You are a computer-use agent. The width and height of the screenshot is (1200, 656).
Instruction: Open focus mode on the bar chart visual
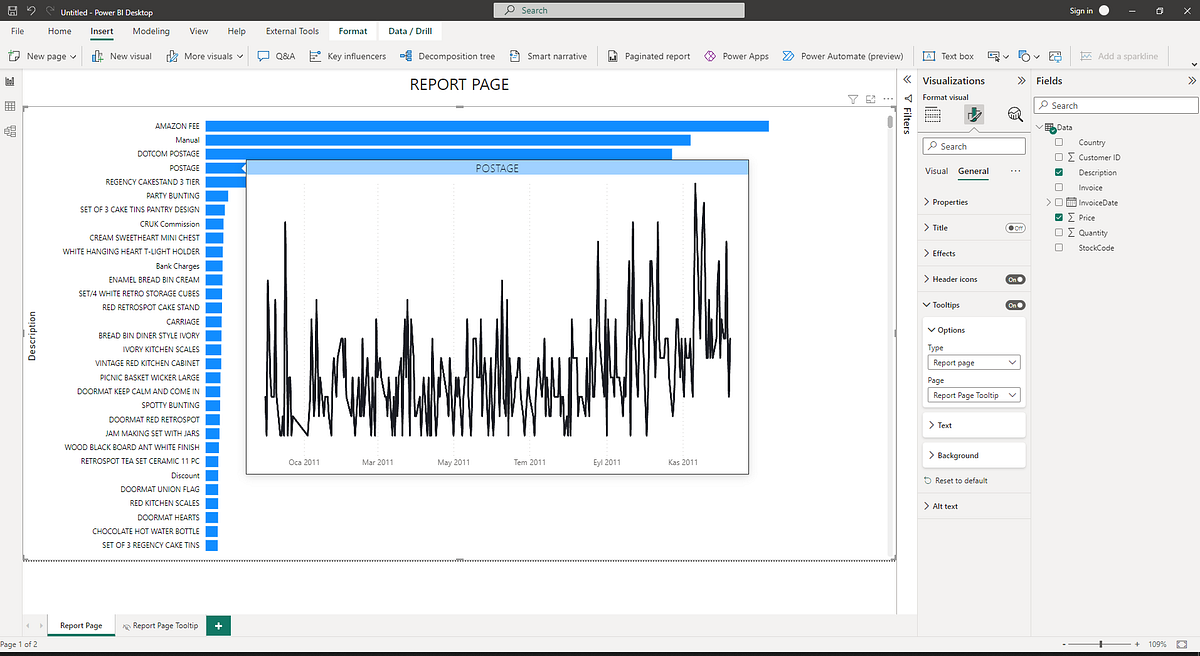tap(869, 97)
